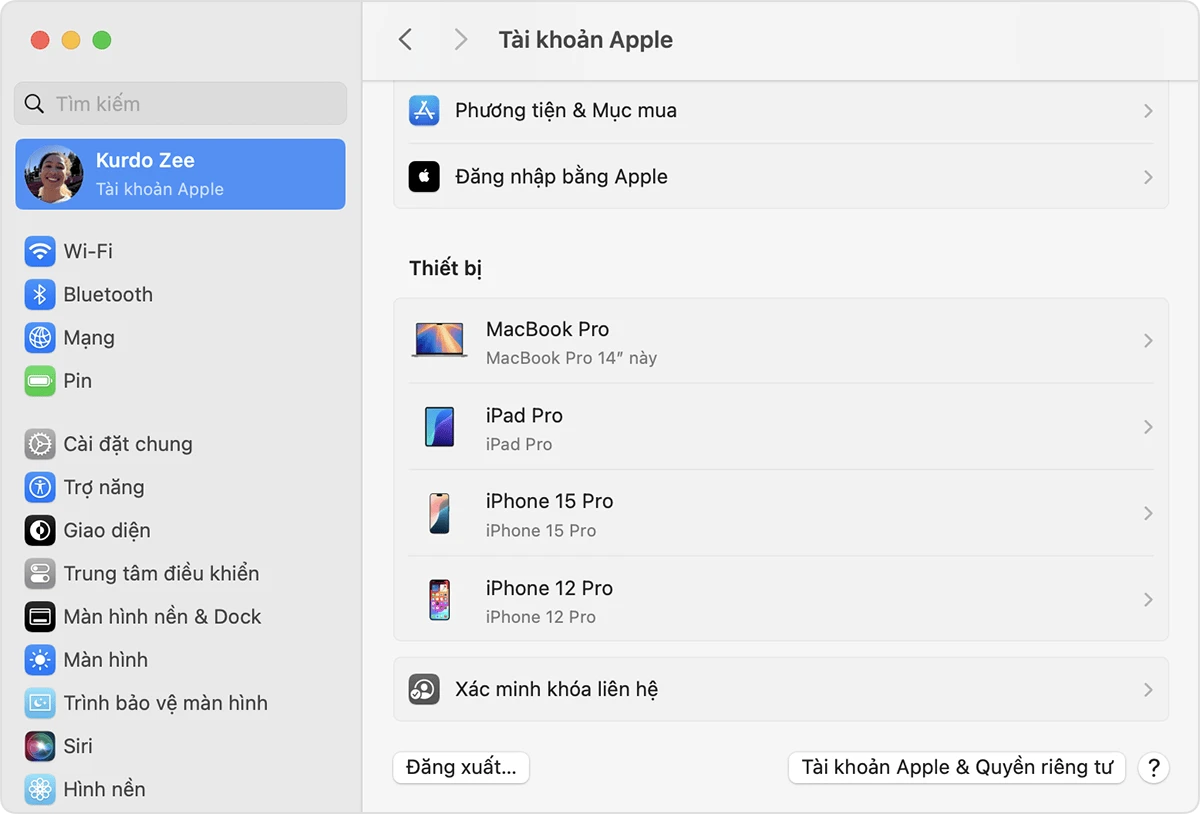Click the Đăng xuất button
1200x814 pixels.
tap(461, 767)
